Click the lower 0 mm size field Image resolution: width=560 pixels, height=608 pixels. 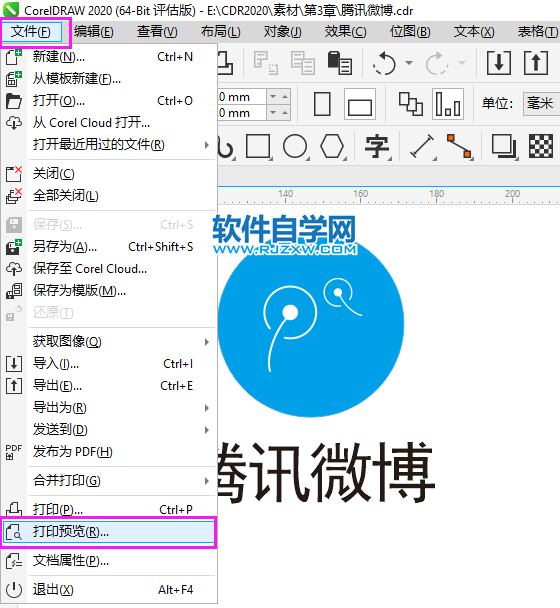pyautogui.click(x=242, y=113)
